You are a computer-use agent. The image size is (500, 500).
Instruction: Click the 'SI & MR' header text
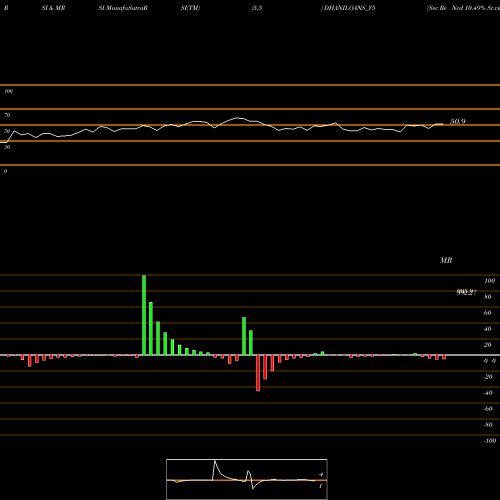click(x=53, y=8)
